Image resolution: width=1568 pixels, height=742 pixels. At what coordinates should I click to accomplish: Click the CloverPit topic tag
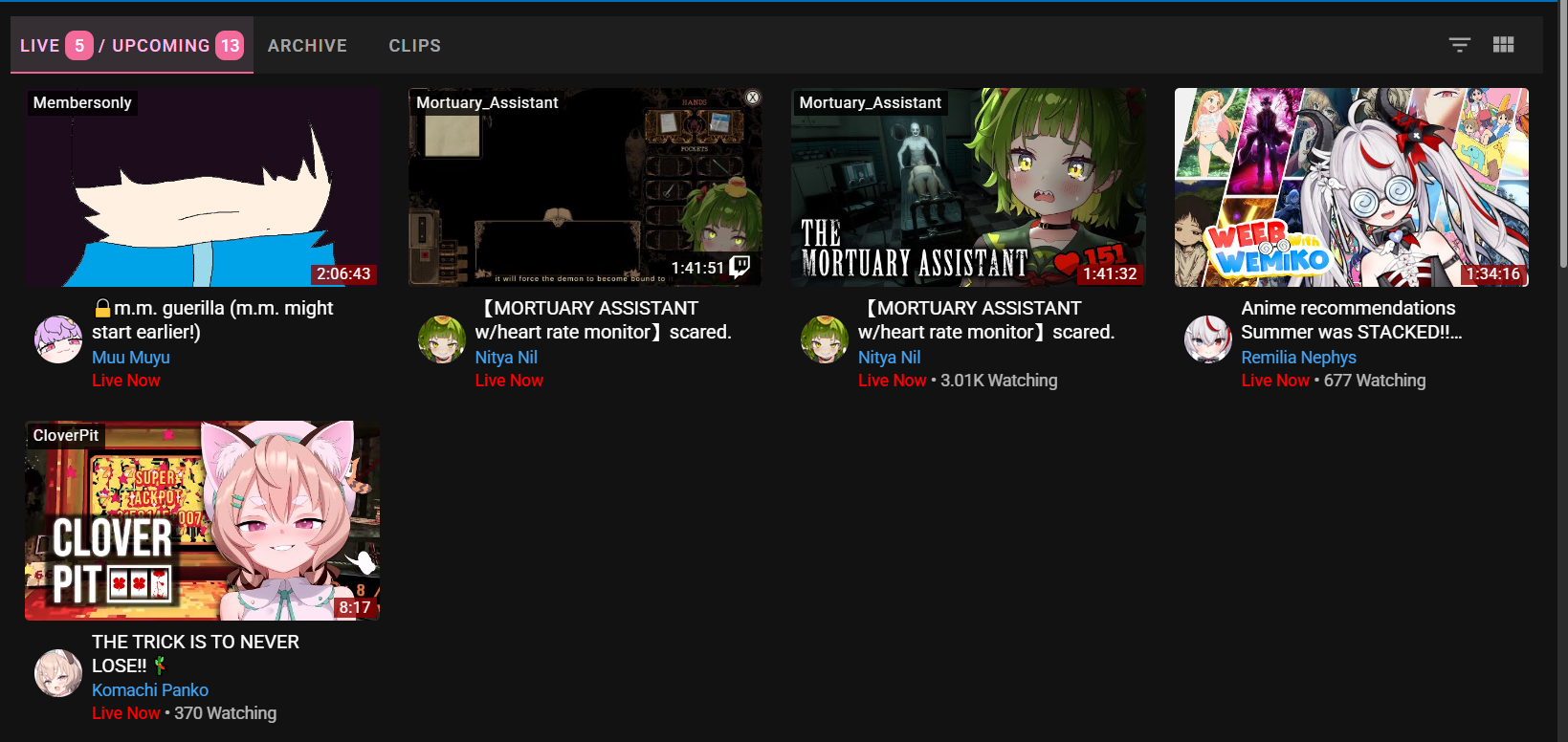pos(66,435)
